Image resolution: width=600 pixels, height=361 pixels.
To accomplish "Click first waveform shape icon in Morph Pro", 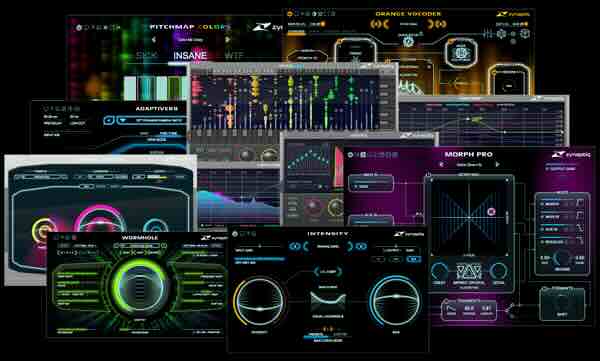I will tap(580, 203).
